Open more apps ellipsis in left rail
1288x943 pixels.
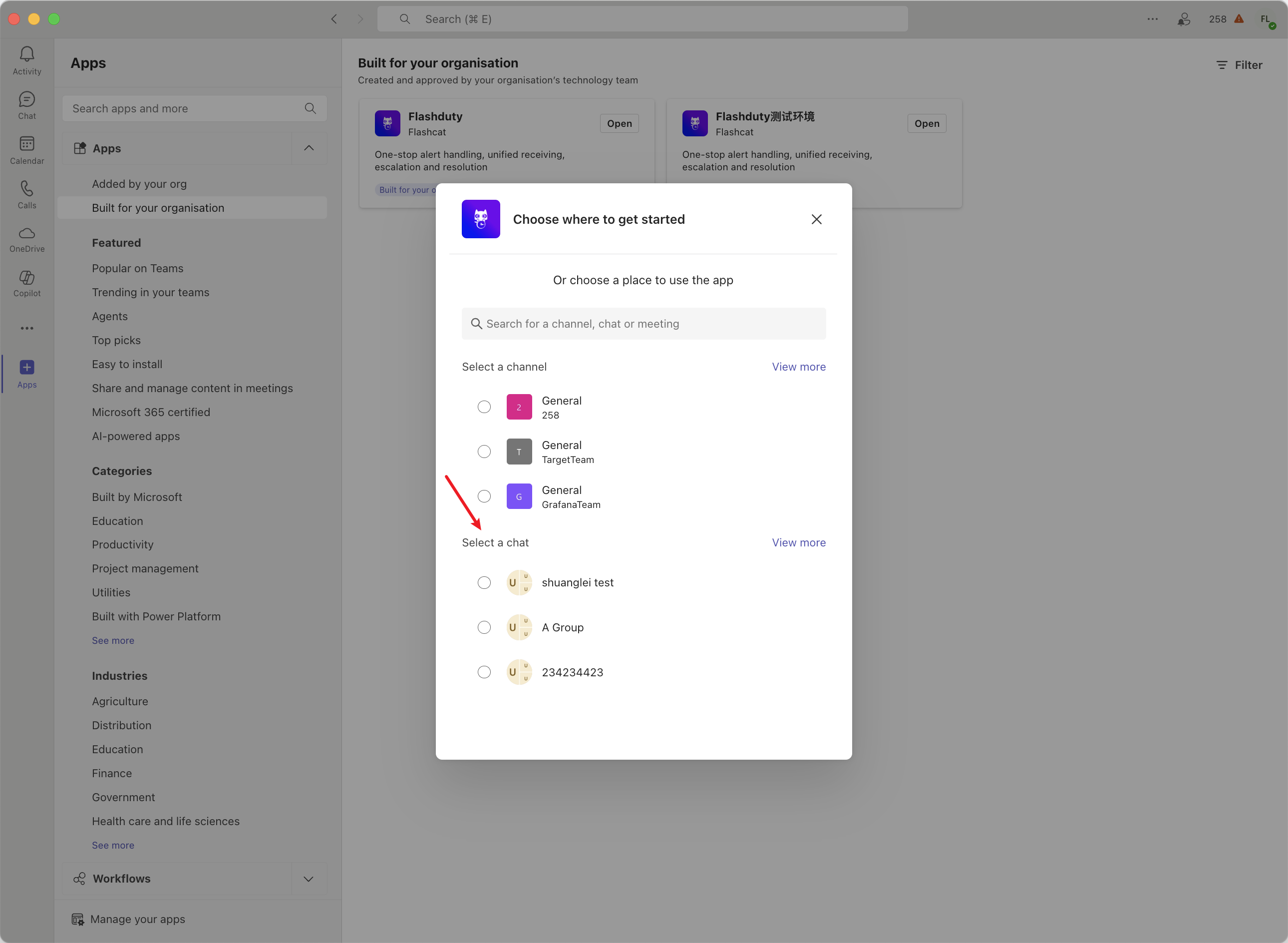(27, 328)
